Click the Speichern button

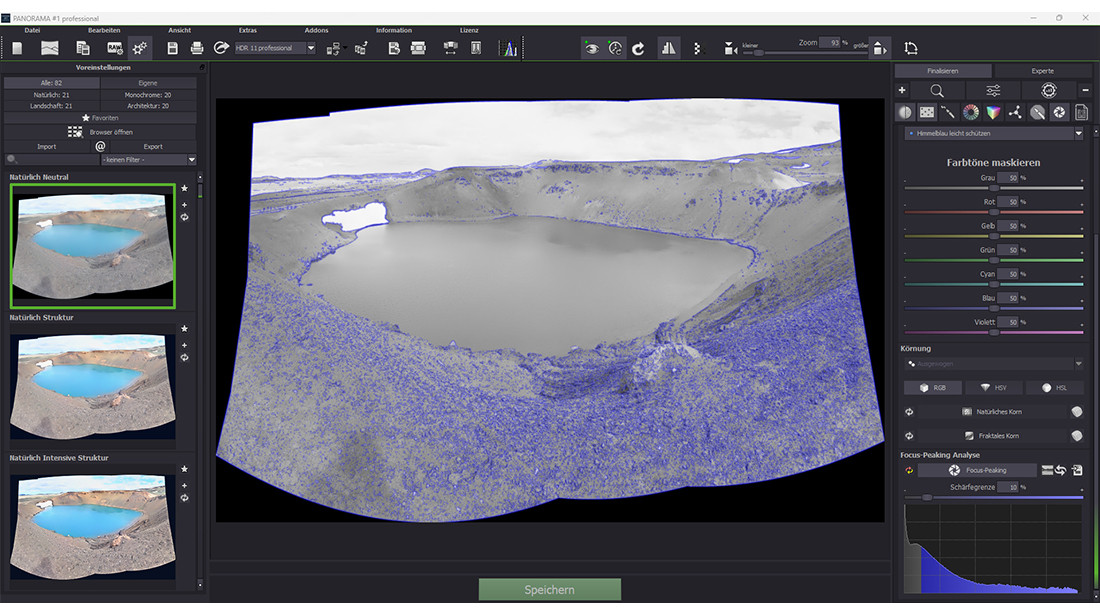tap(549, 590)
